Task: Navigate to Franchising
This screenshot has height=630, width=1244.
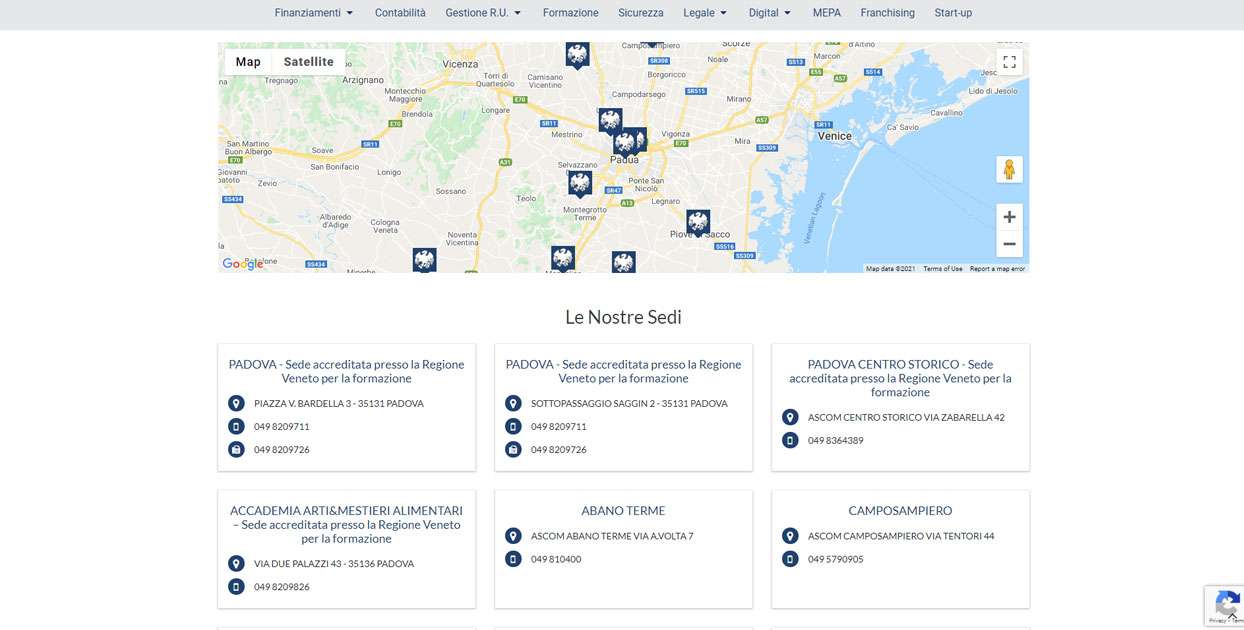Action: [888, 13]
